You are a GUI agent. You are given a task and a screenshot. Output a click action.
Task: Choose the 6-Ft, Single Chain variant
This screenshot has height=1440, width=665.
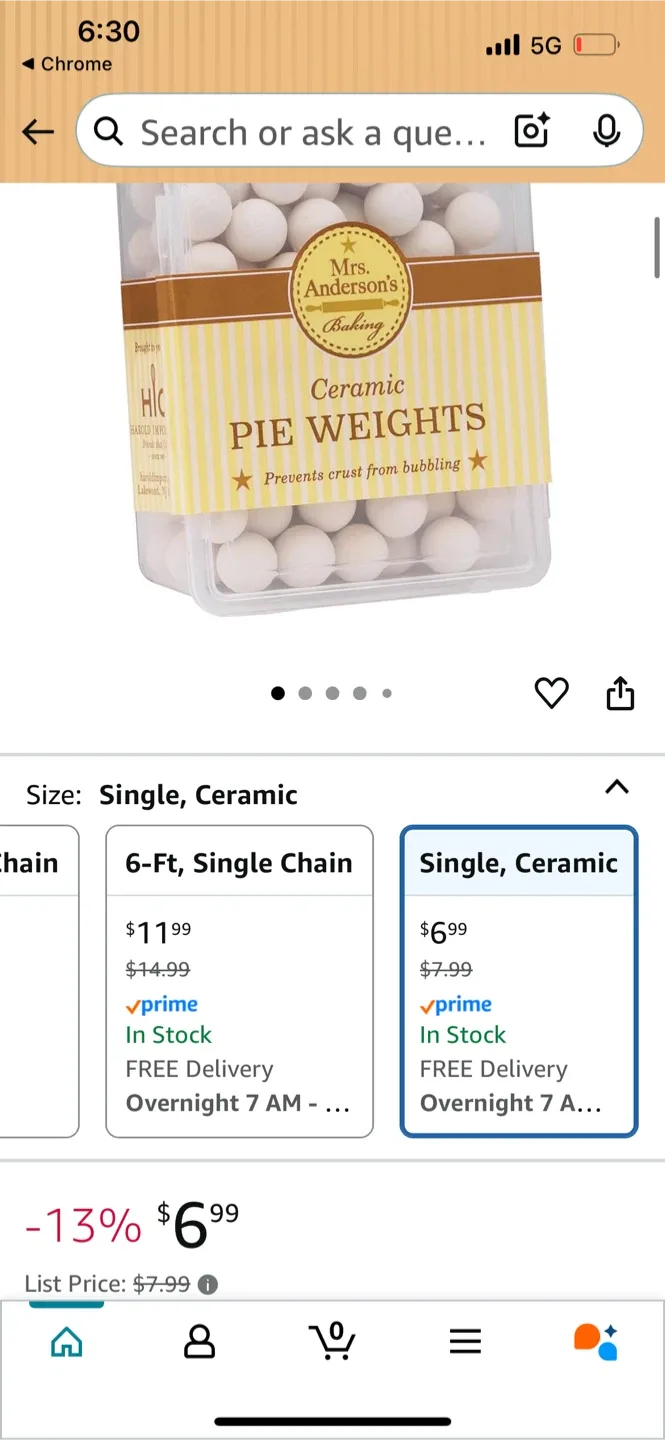tap(239, 980)
